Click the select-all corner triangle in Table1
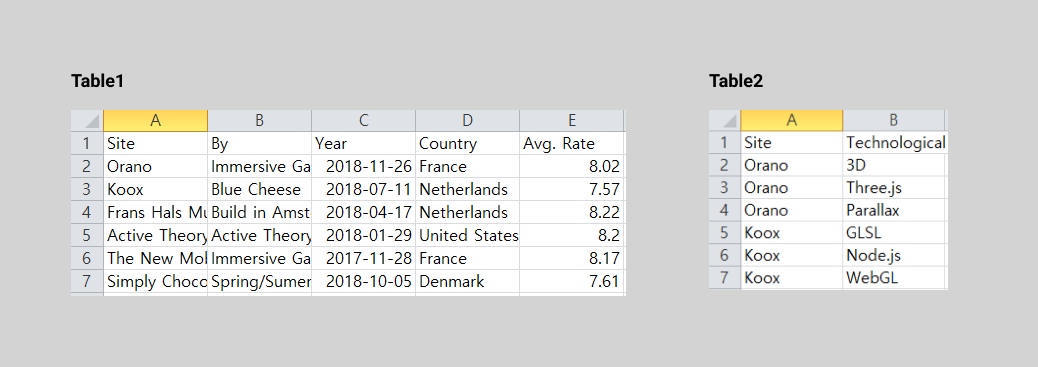Viewport: 1038px width, 367px height. [87, 121]
